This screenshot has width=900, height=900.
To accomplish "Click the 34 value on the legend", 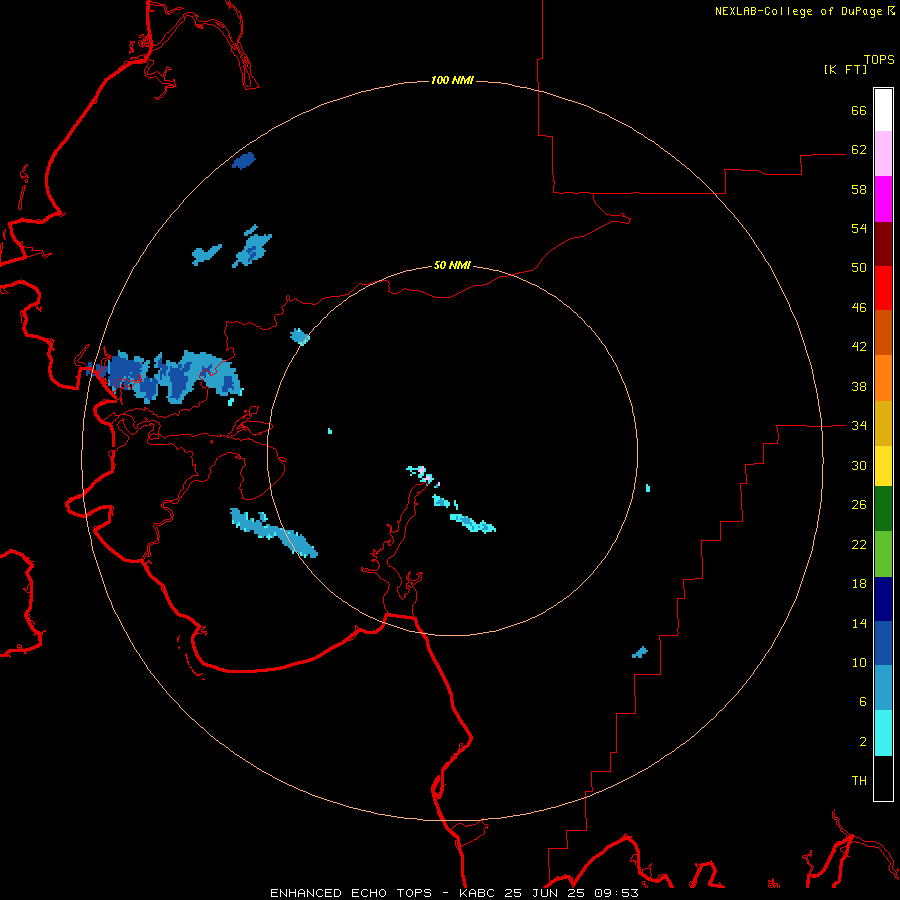I will (859, 426).
